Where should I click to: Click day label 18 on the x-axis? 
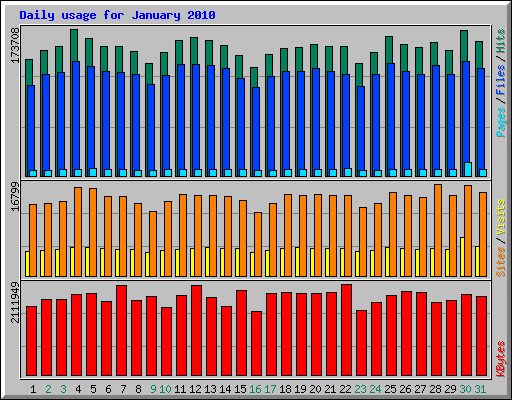(x=285, y=389)
